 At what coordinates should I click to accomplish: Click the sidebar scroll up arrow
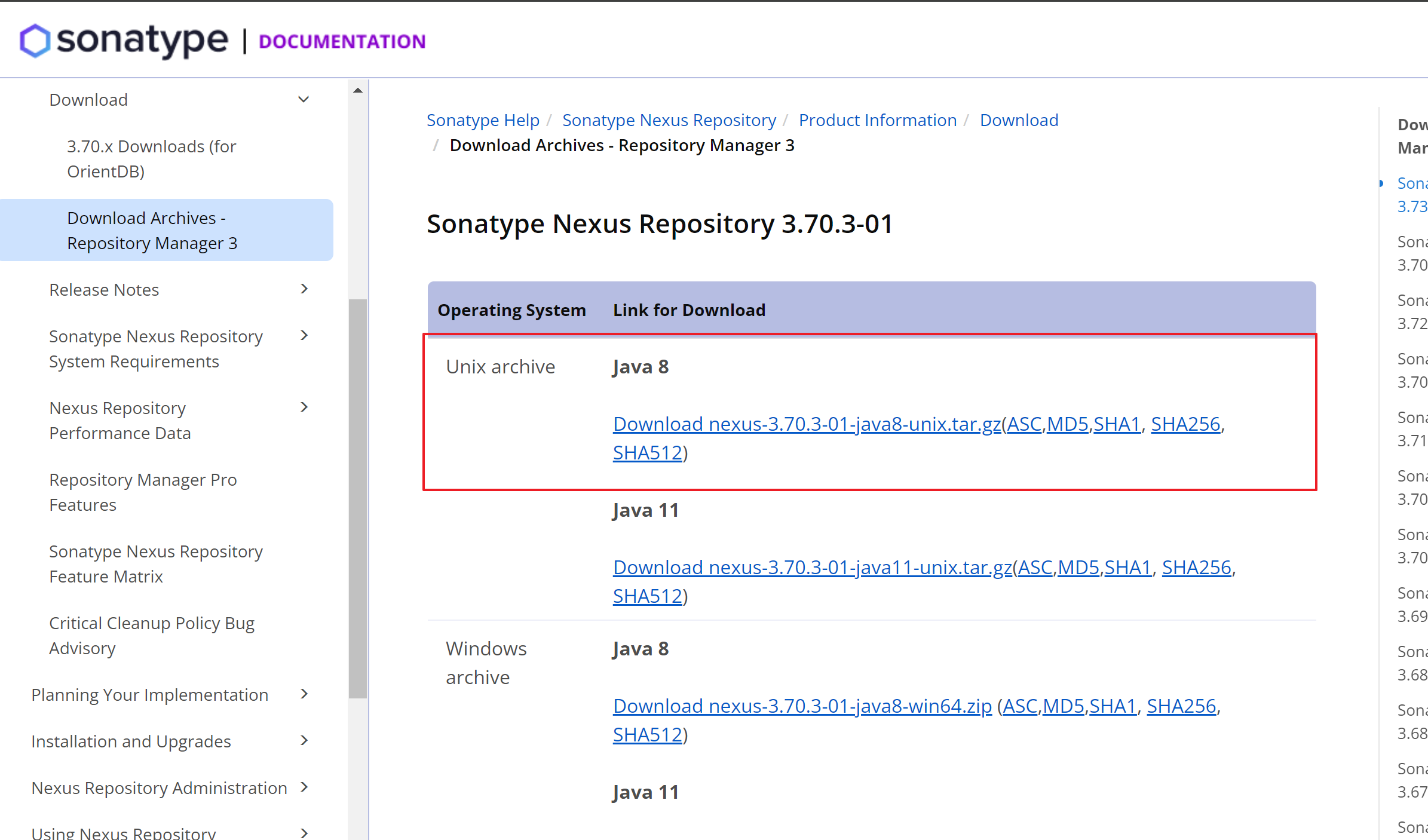pos(358,91)
